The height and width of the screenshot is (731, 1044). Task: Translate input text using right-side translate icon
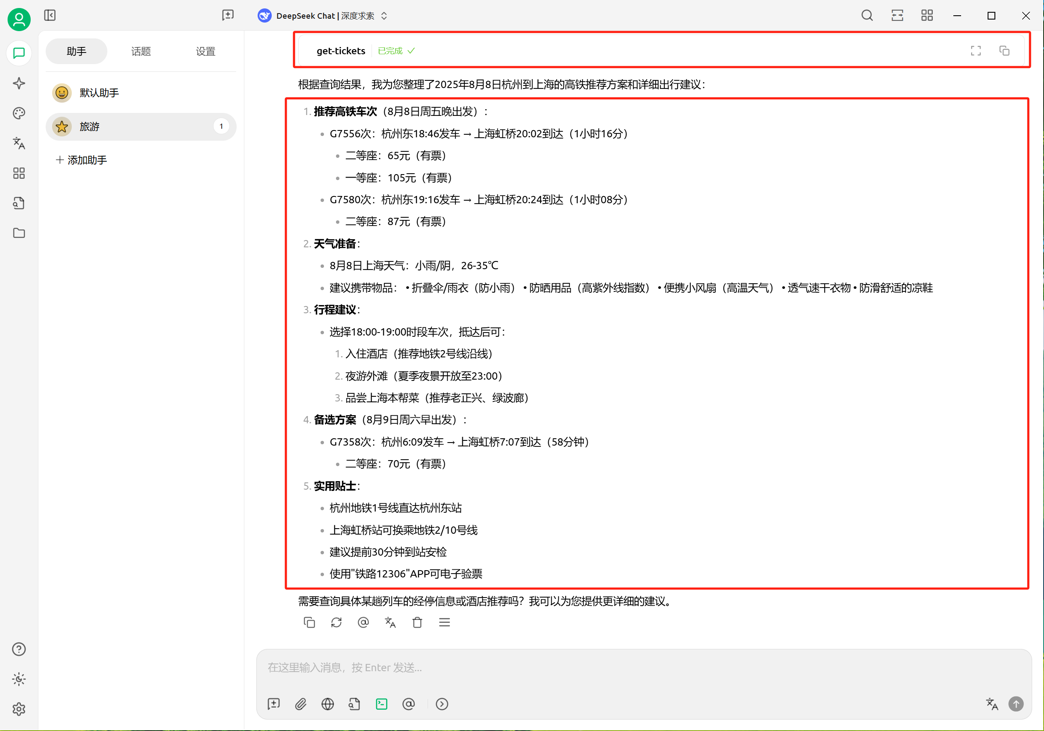point(991,704)
